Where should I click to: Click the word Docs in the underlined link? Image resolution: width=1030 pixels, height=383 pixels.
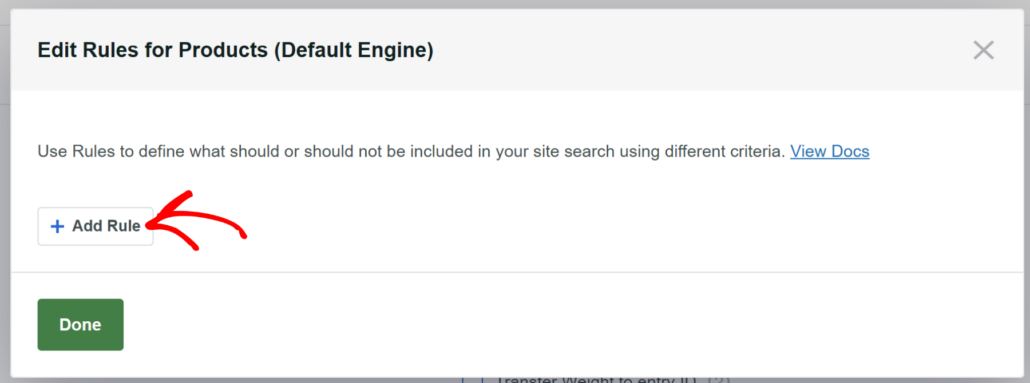click(x=850, y=152)
